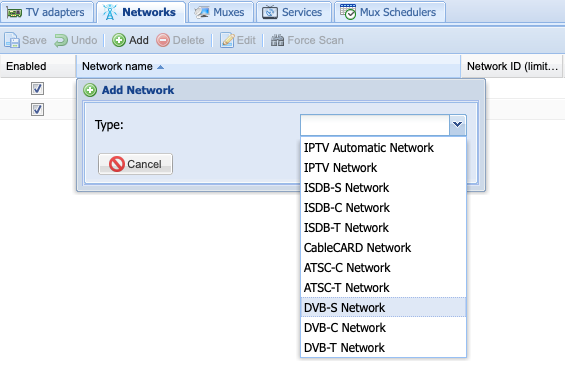
Task: Toggle the first row Enabled checkbox
Action: click(x=37, y=88)
